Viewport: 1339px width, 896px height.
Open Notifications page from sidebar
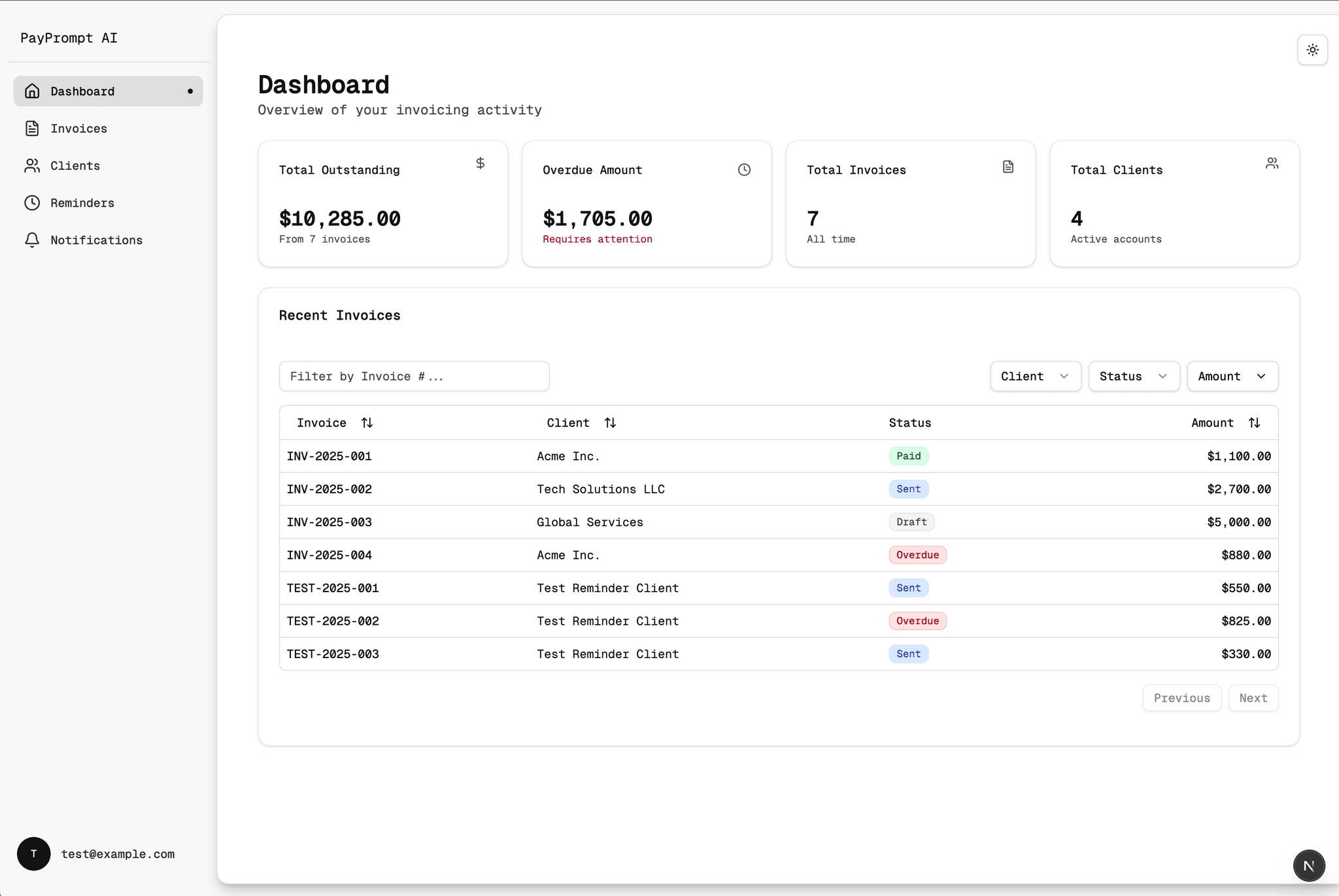108,241
